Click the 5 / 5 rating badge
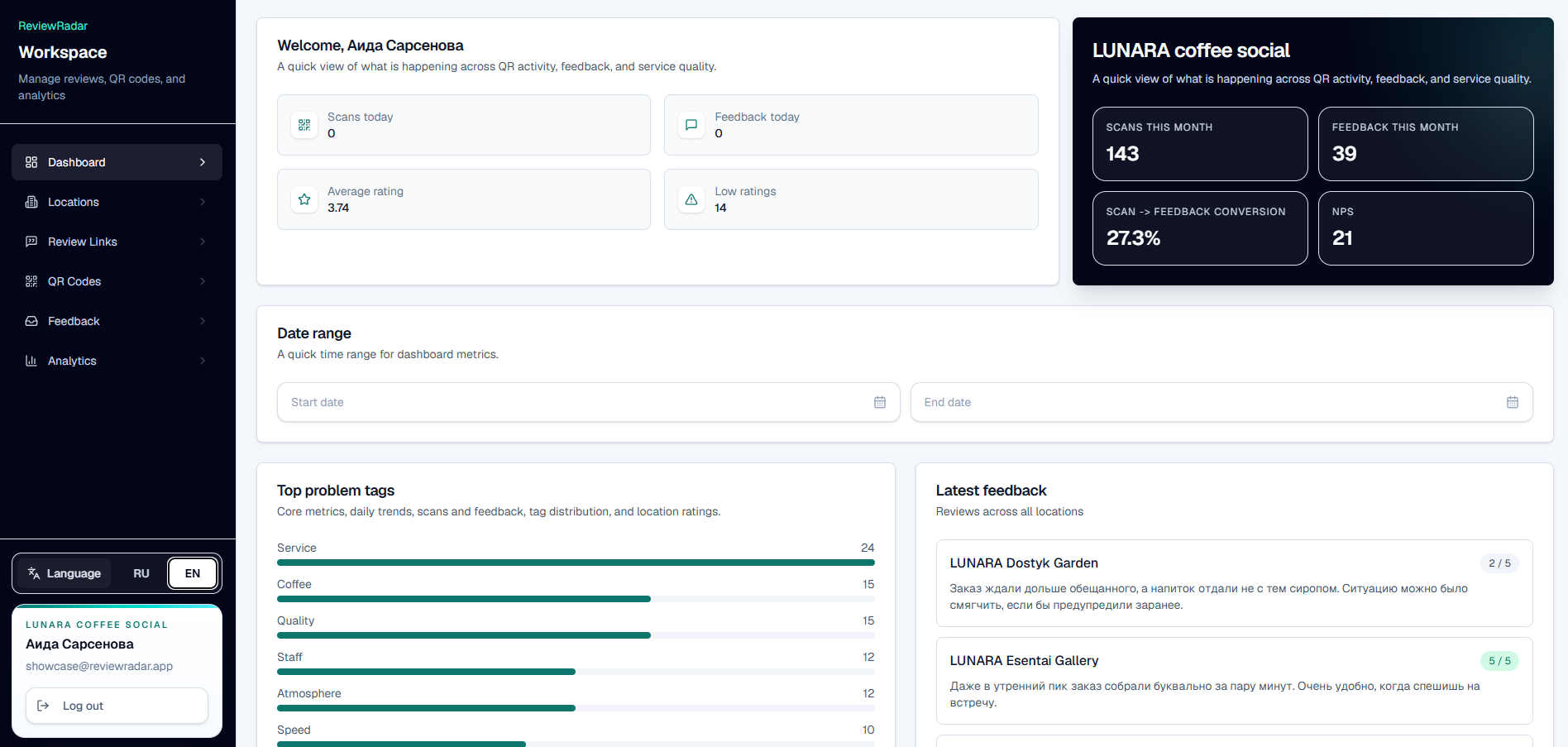 [1499, 661]
